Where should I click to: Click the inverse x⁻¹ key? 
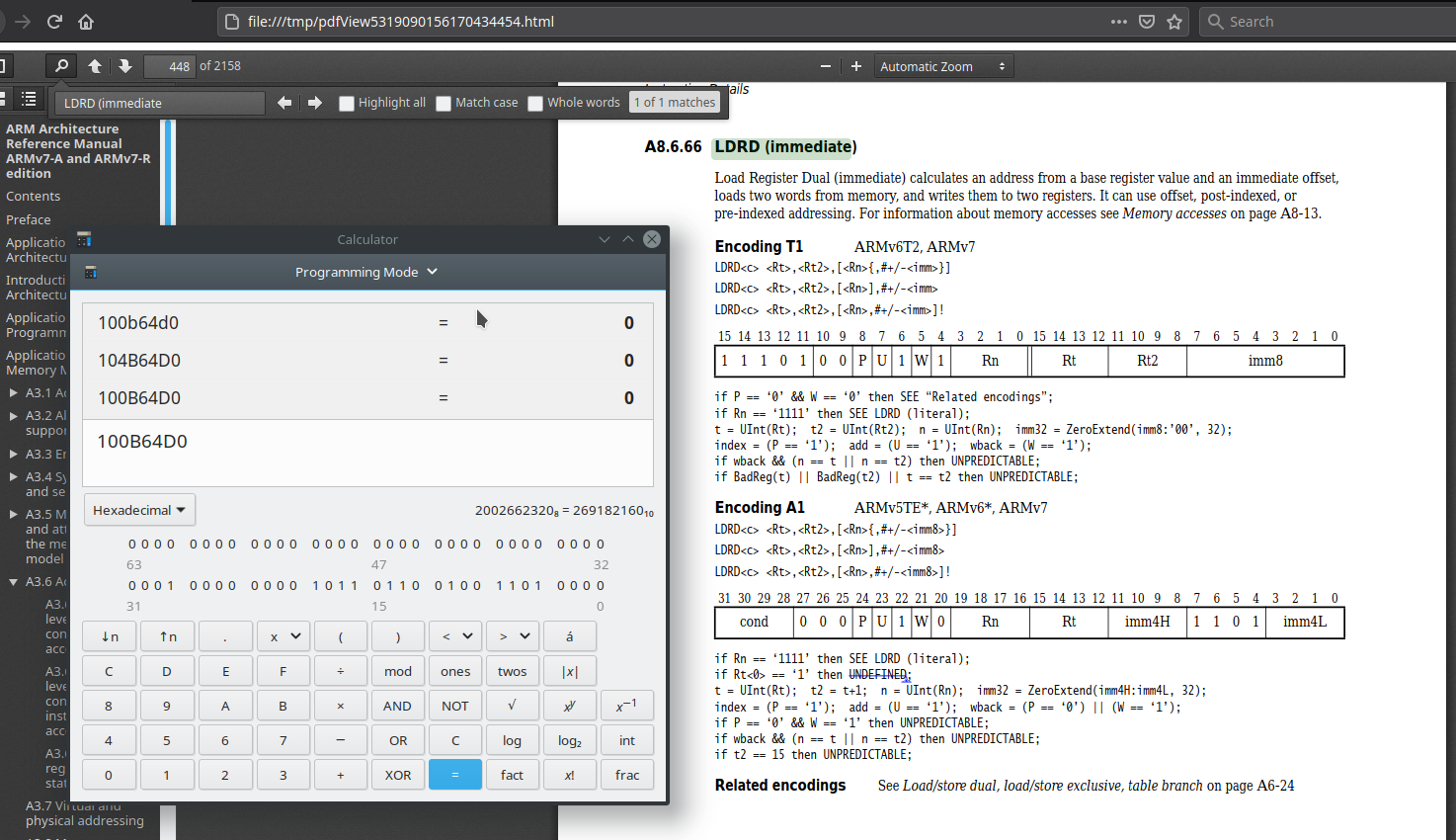(x=627, y=706)
